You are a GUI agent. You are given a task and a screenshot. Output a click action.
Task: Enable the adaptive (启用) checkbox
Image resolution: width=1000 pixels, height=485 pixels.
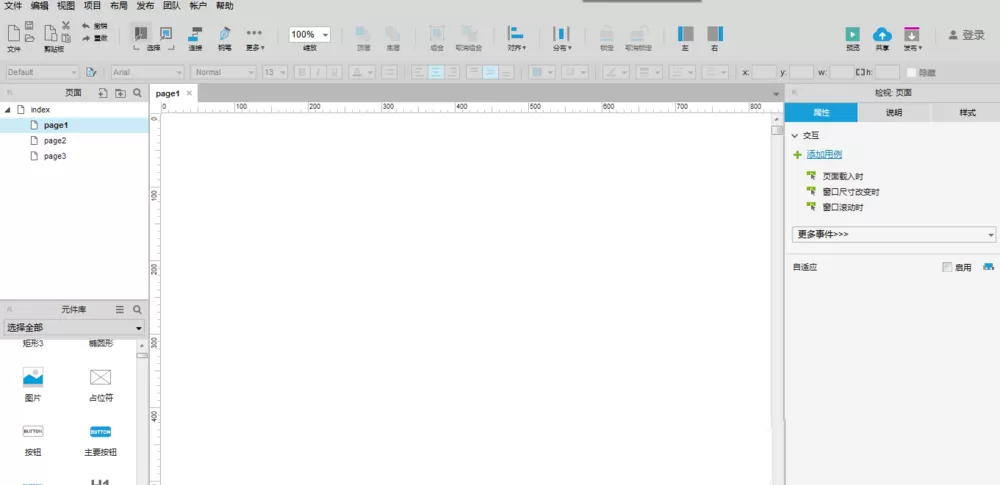[947, 267]
